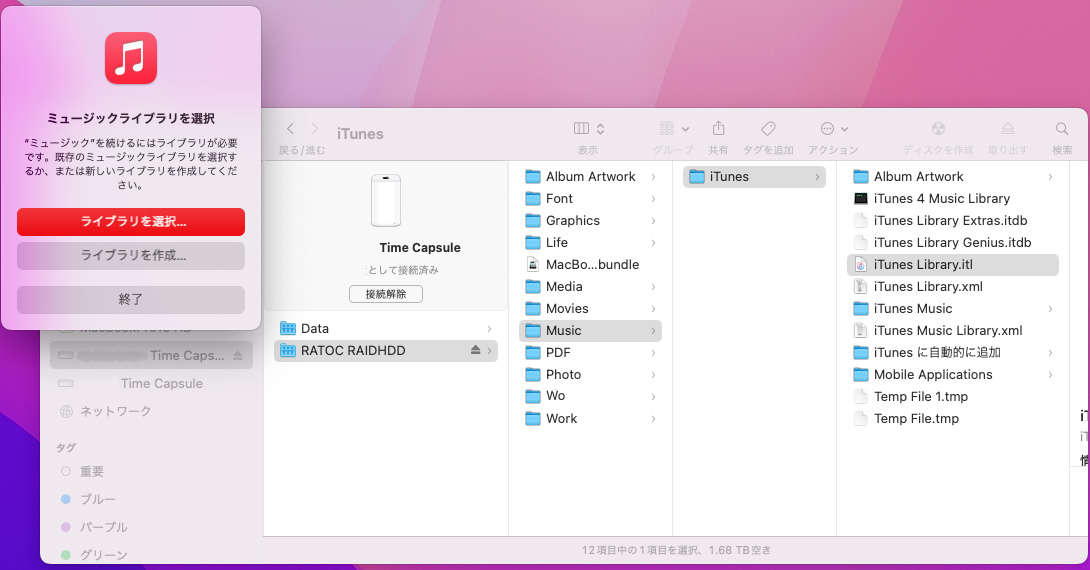The image size is (1090, 570).
Task: Click the Music app icon in the dialog
Action: pyautogui.click(x=131, y=58)
